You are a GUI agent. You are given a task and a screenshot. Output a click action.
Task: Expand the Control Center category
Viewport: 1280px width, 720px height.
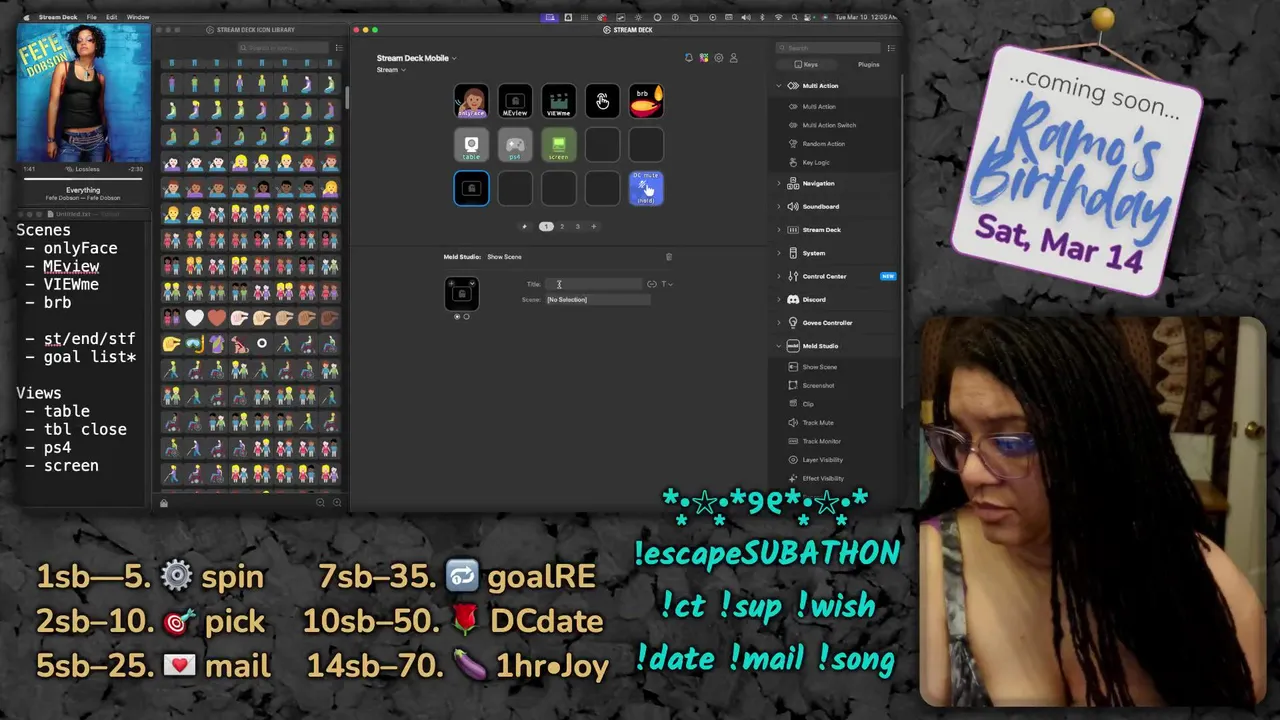tap(779, 276)
